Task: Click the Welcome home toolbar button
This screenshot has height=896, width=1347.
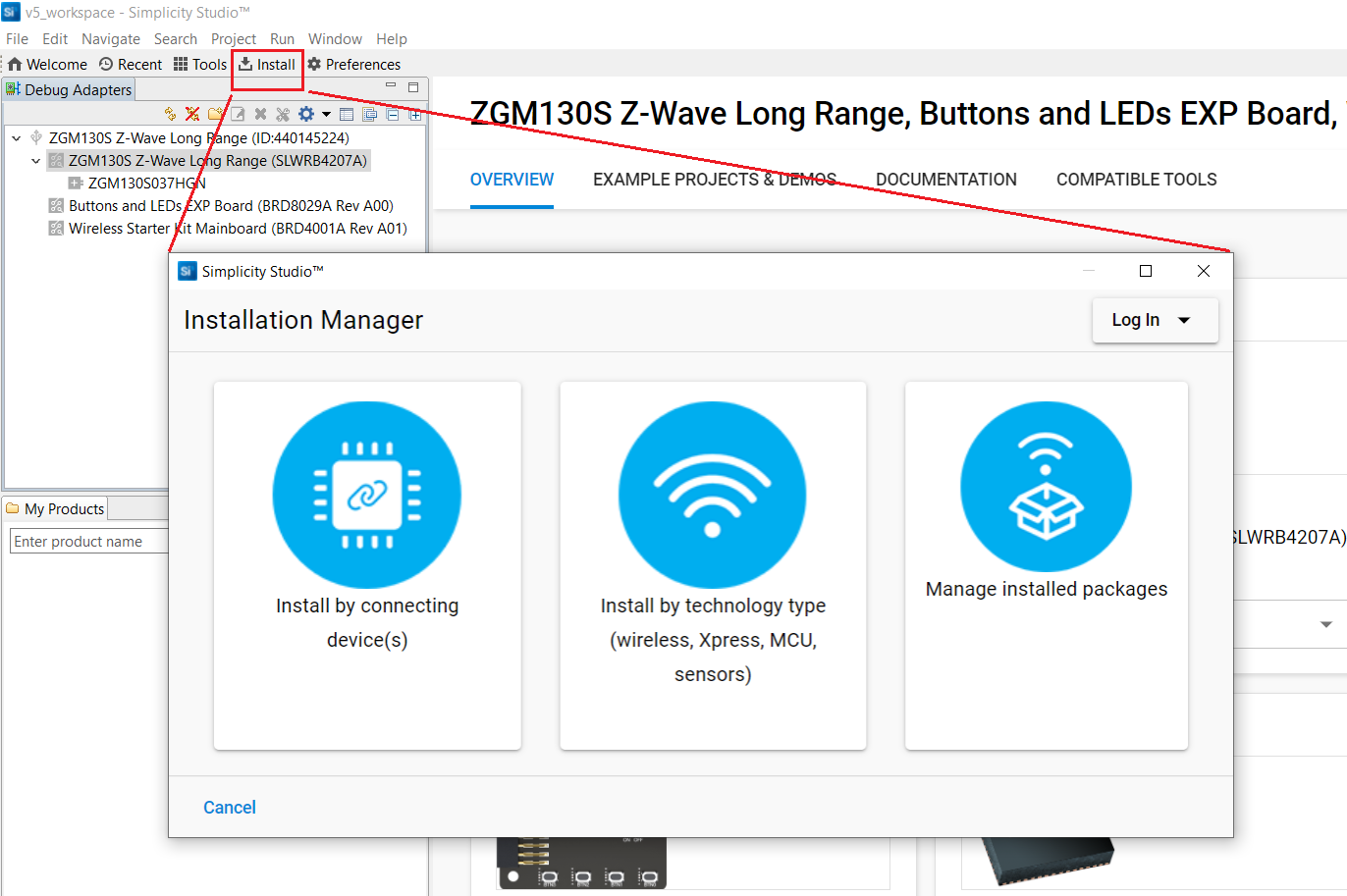Action: (x=48, y=65)
